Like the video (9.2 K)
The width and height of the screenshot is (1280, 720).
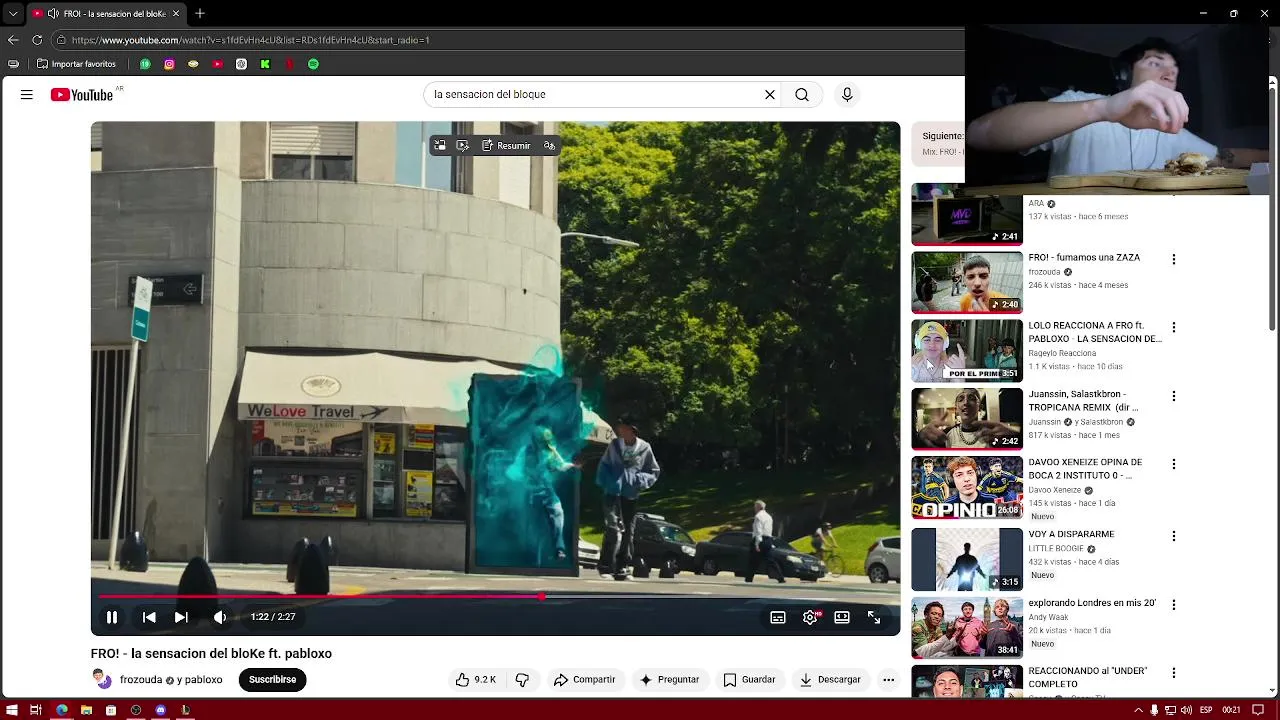476,680
